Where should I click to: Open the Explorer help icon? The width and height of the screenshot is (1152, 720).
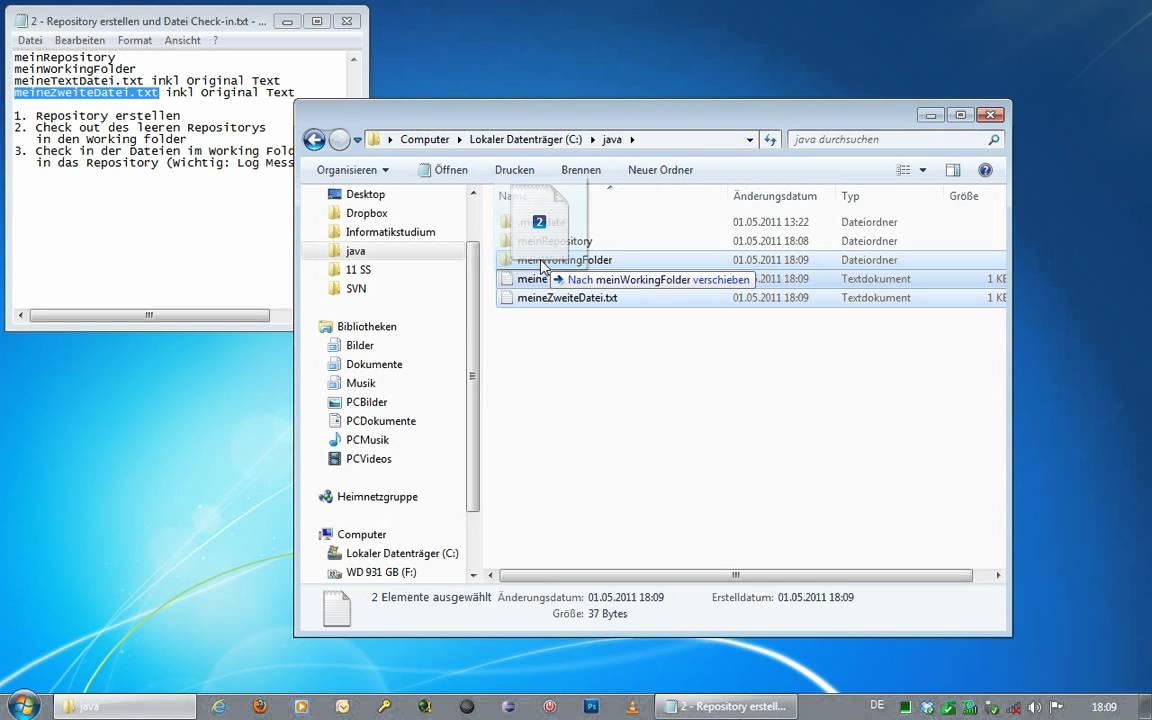click(985, 170)
